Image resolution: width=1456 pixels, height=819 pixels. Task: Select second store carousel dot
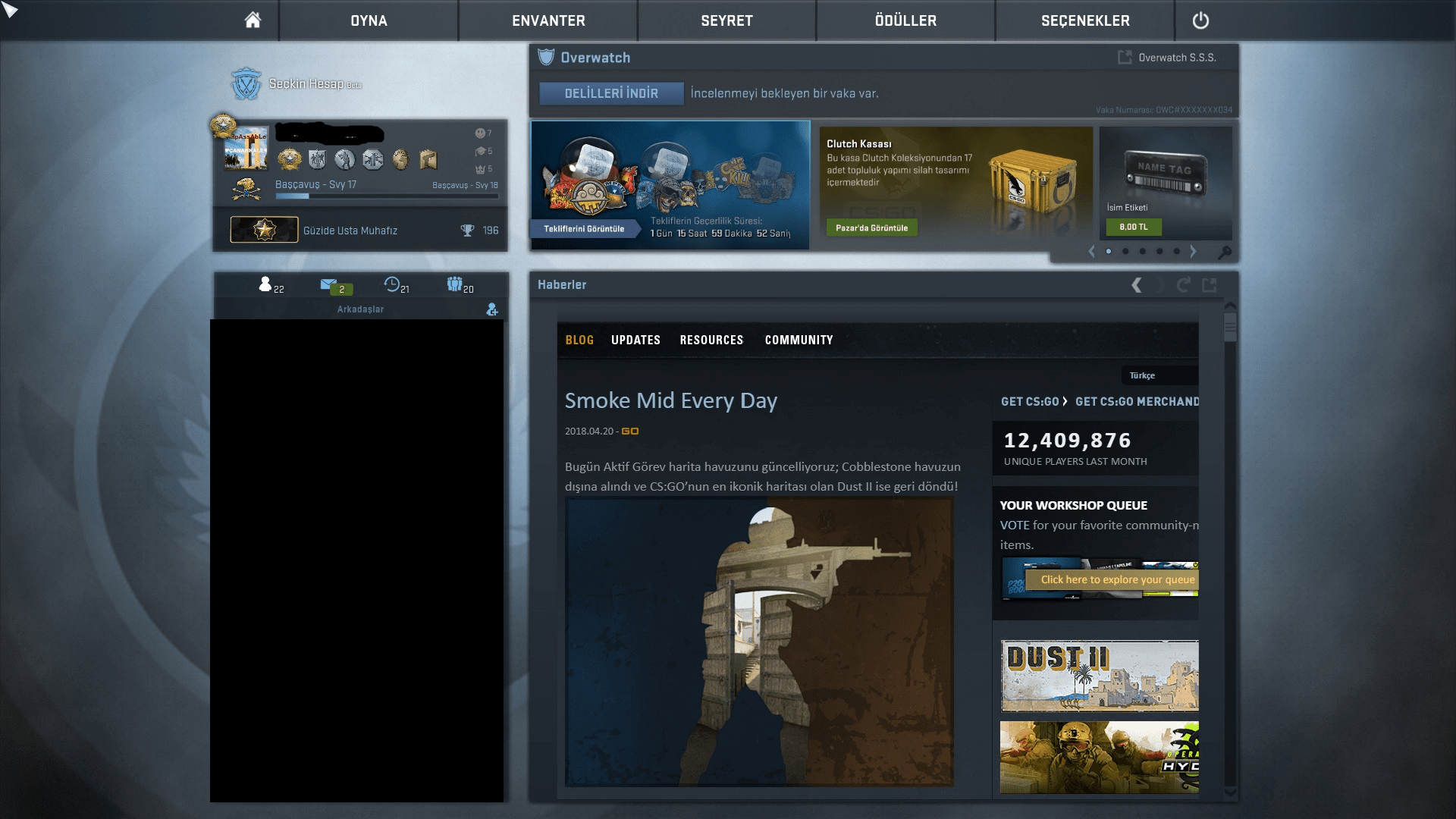[x=1125, y=251]
